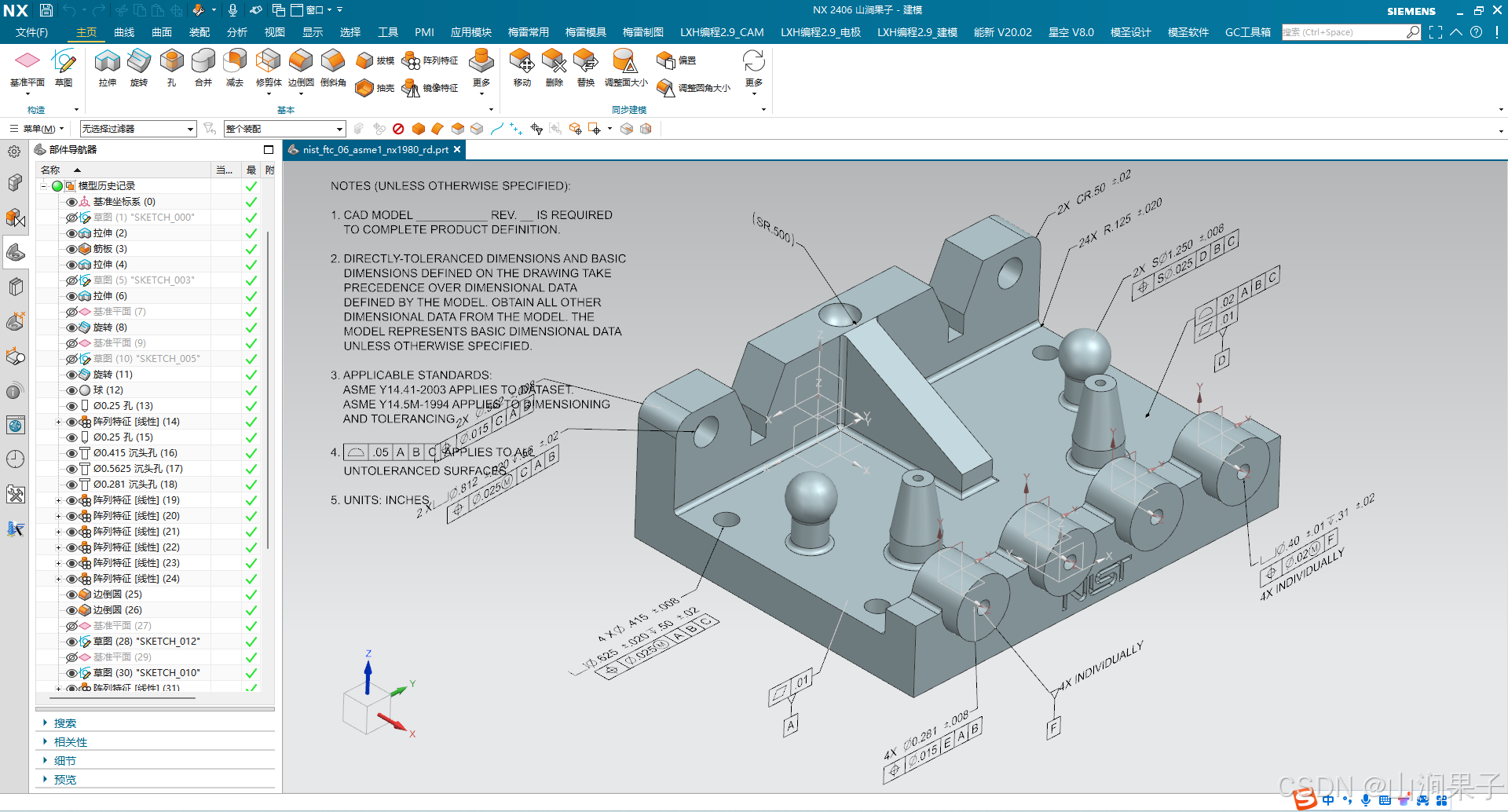Viewport: 1508px width, 812px height.
Task: Open the 文件(F) menu
Action: click(31, 32)
